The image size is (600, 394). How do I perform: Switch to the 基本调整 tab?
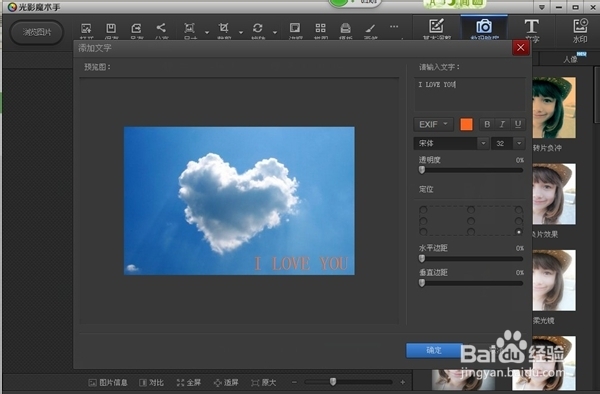click(x=437, y=29)
